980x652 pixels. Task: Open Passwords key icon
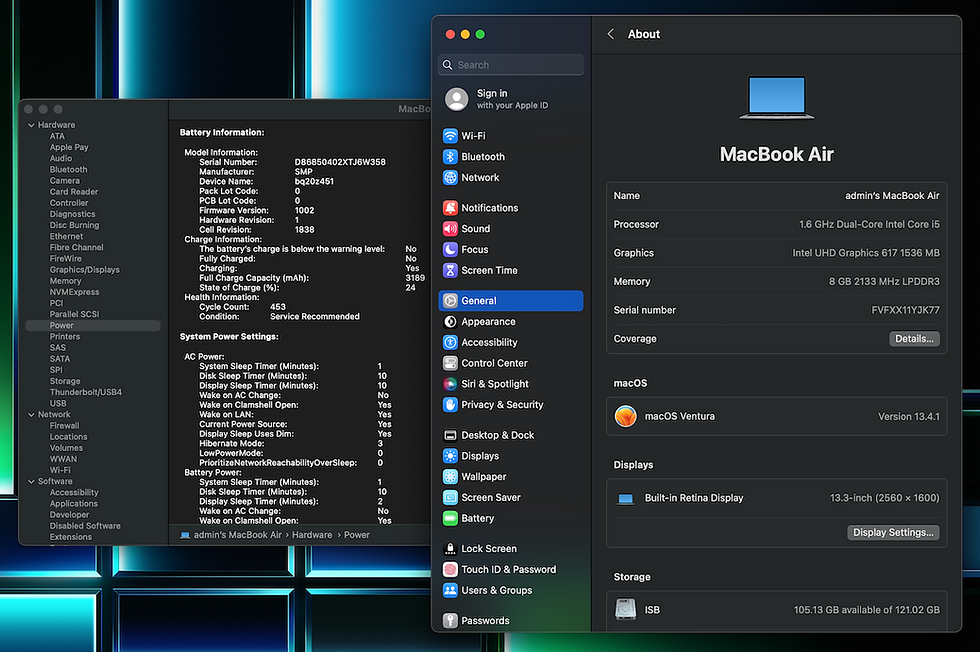coord(450,620)
